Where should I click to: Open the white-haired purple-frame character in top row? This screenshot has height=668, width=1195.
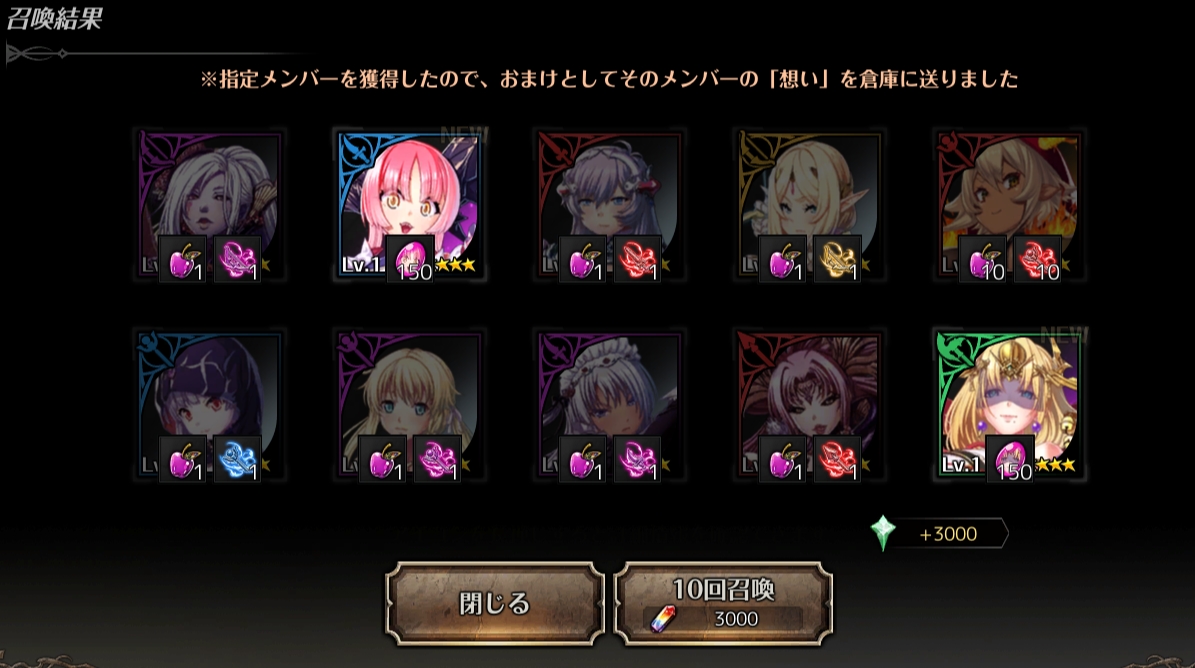click(x=210, y=206)
